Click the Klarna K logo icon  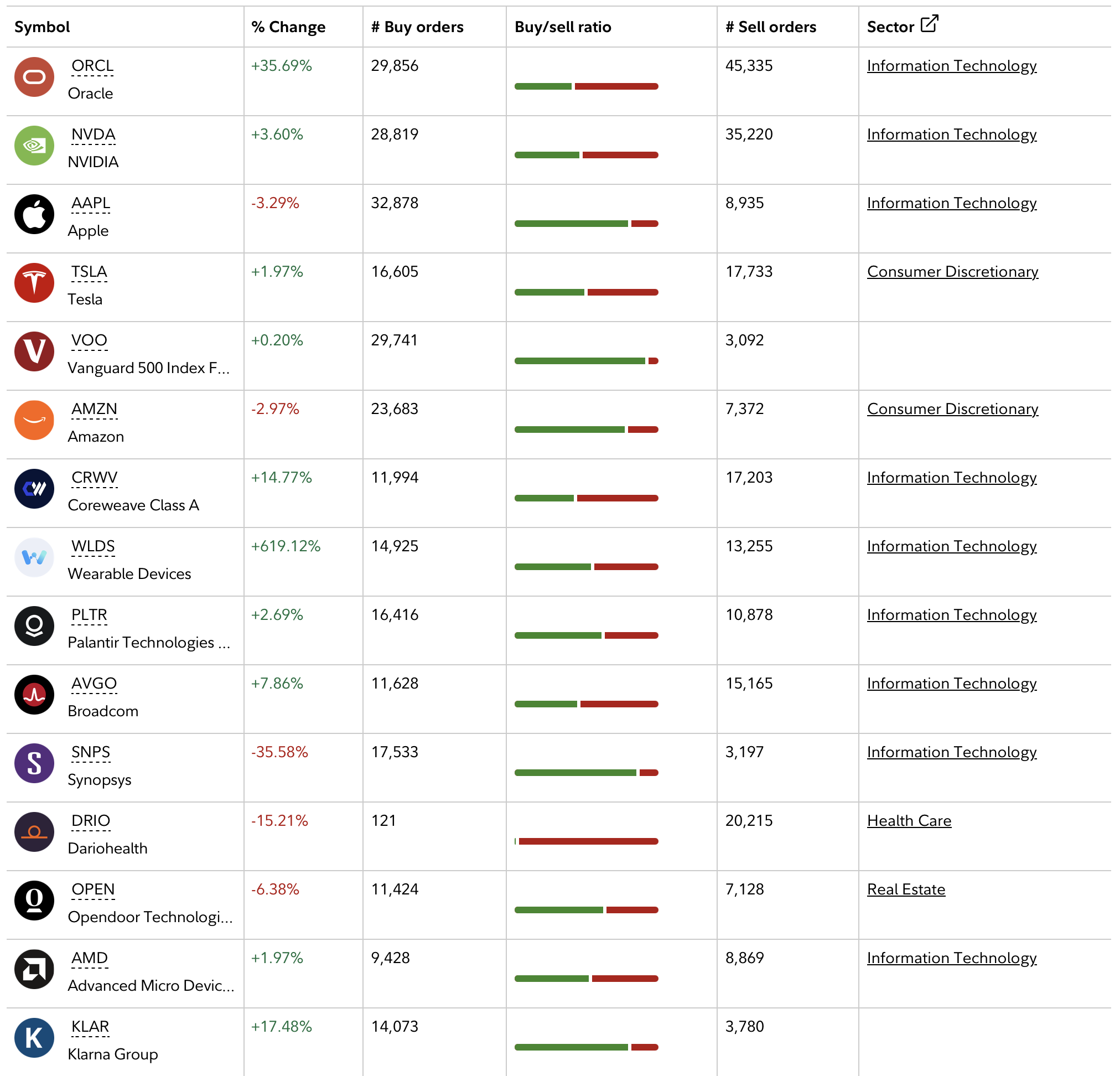34,1038
